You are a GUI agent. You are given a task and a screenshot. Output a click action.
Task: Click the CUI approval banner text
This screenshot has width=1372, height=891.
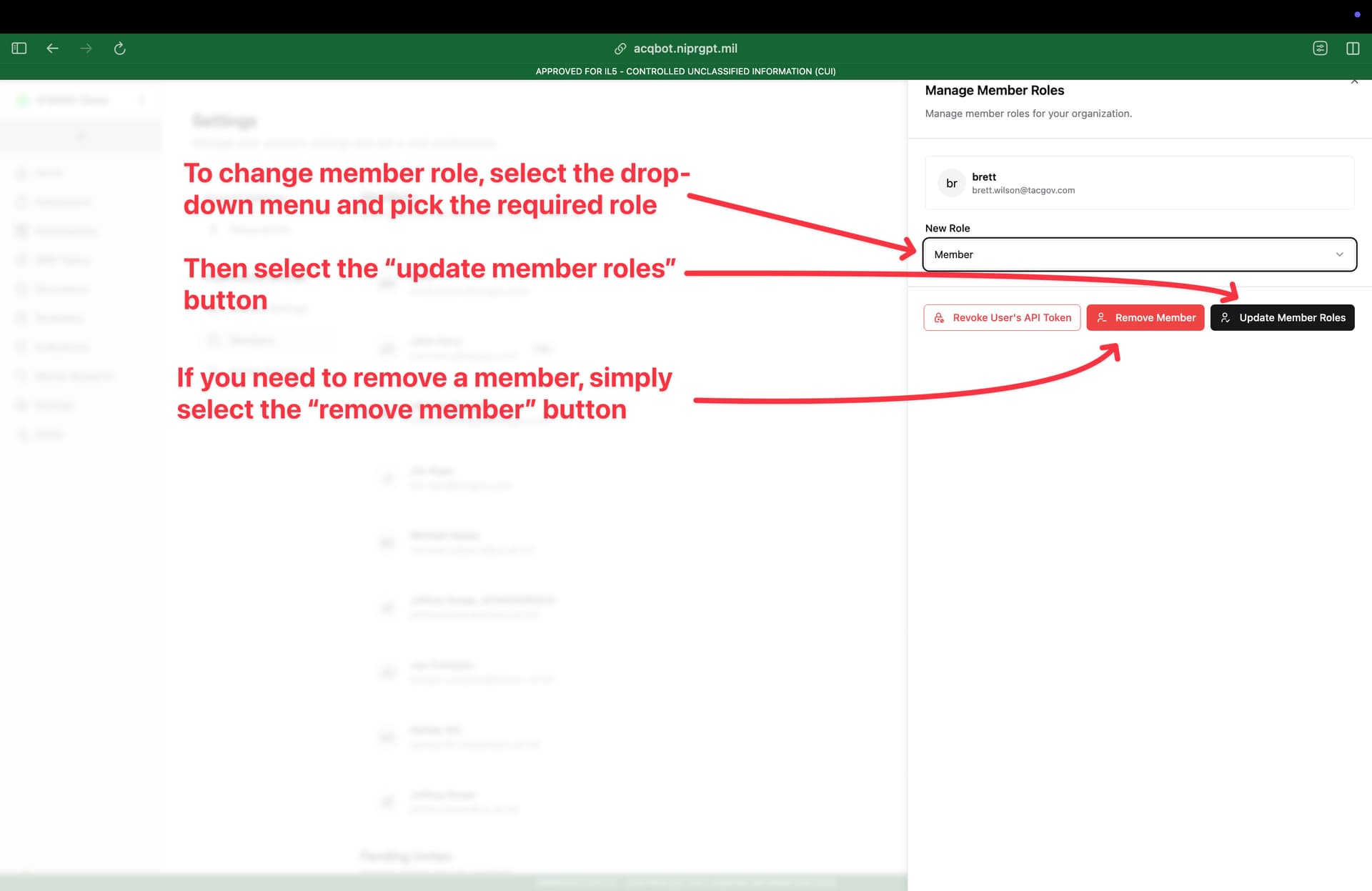pos(686,71)
